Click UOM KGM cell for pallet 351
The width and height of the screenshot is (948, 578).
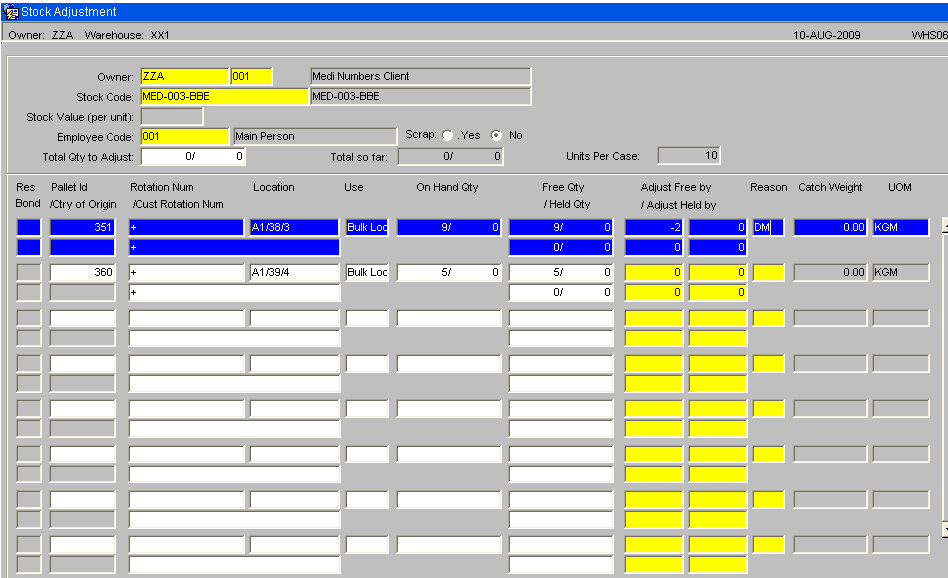(901, 227)
